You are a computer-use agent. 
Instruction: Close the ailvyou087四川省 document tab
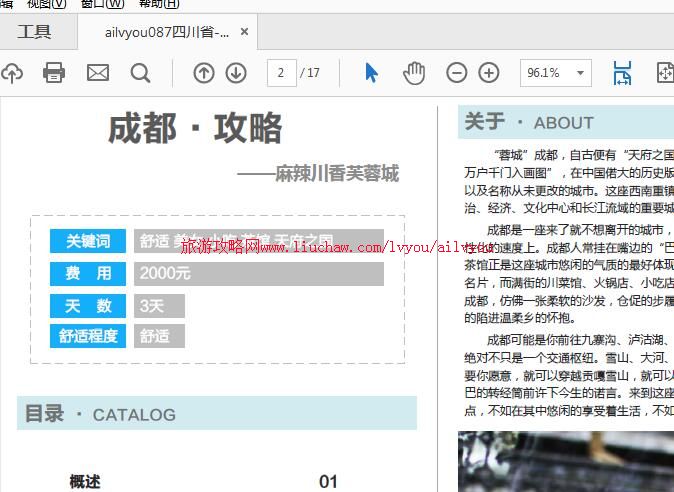click(245, 32)
